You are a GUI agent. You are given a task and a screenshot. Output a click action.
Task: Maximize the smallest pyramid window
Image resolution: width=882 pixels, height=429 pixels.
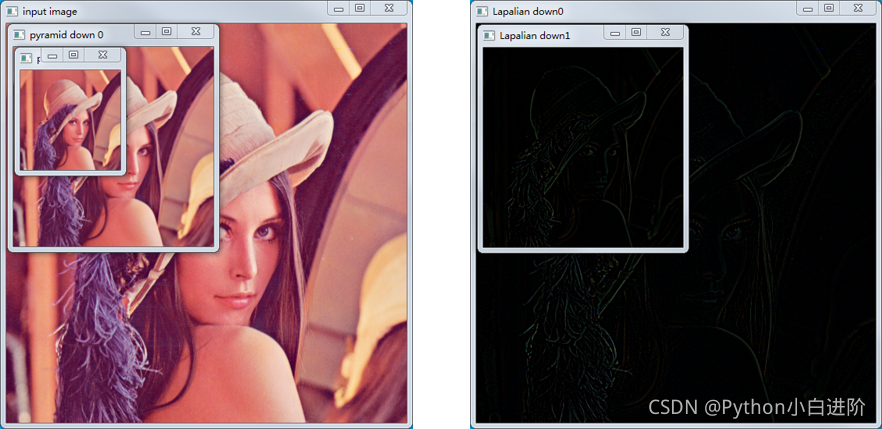pos(73,55)
